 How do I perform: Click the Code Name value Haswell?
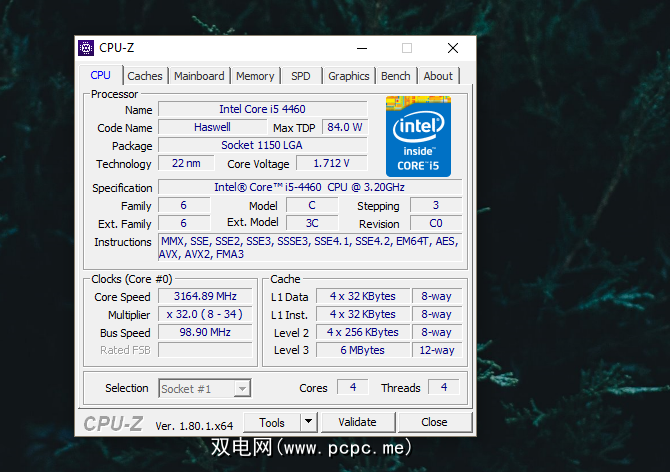tap(212, 127)
